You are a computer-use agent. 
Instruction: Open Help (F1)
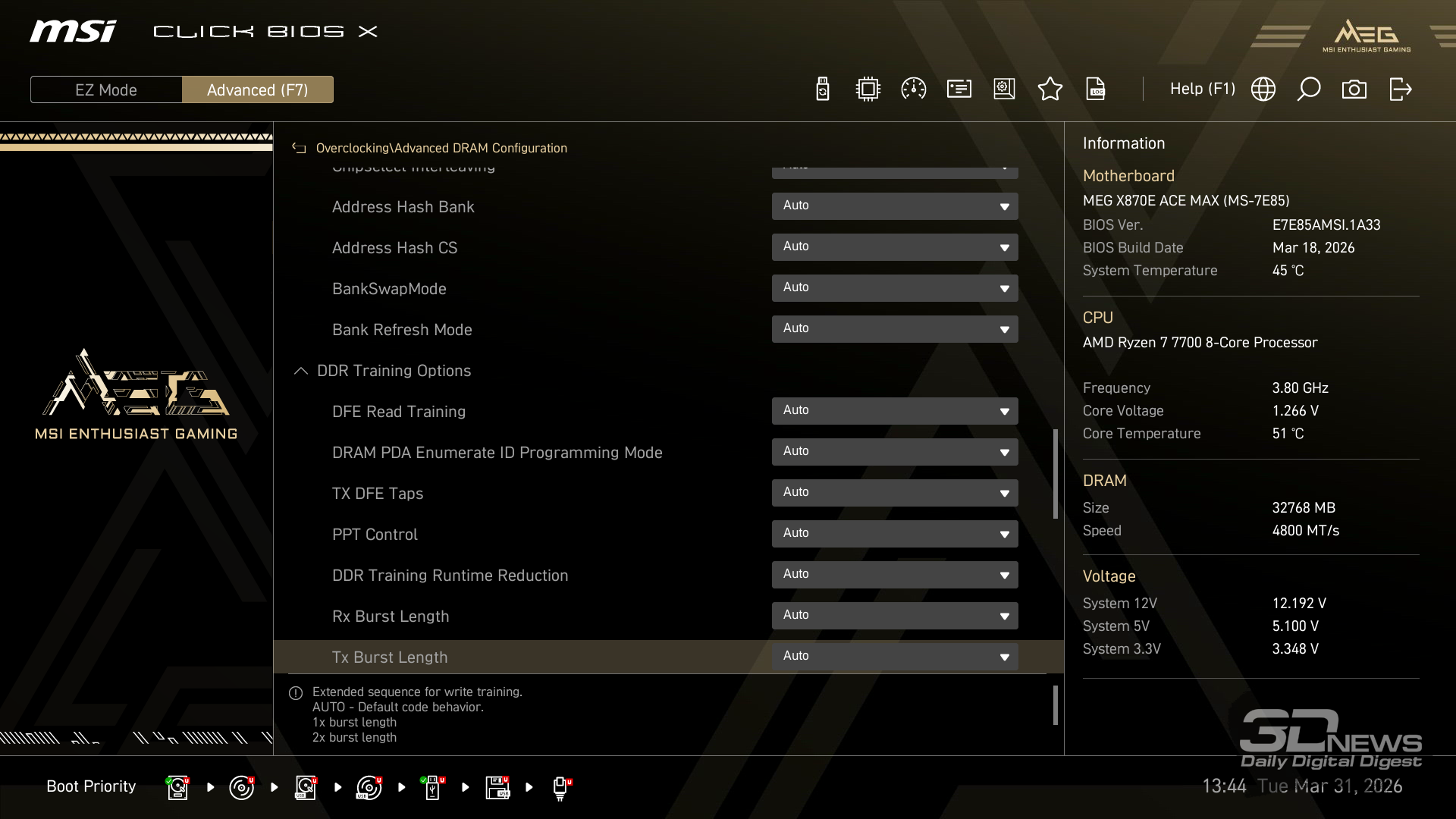pos(1202,89)
